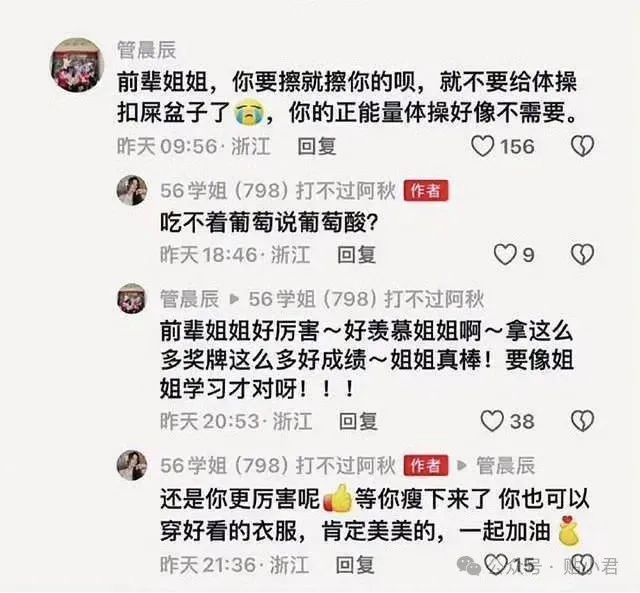The image size is (640, 593).
Task: Dislike the 20:53 reply from 管晨辰
Action: 582,421
